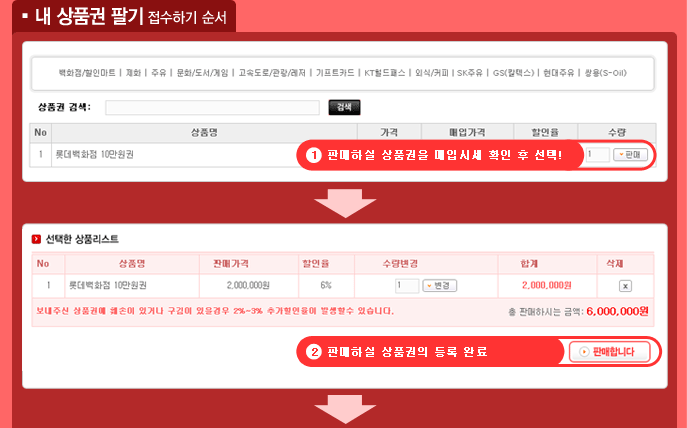This screenshot has width=687, height=428.
Task: Select the SK주유 category
Action: tap(470, 73)
